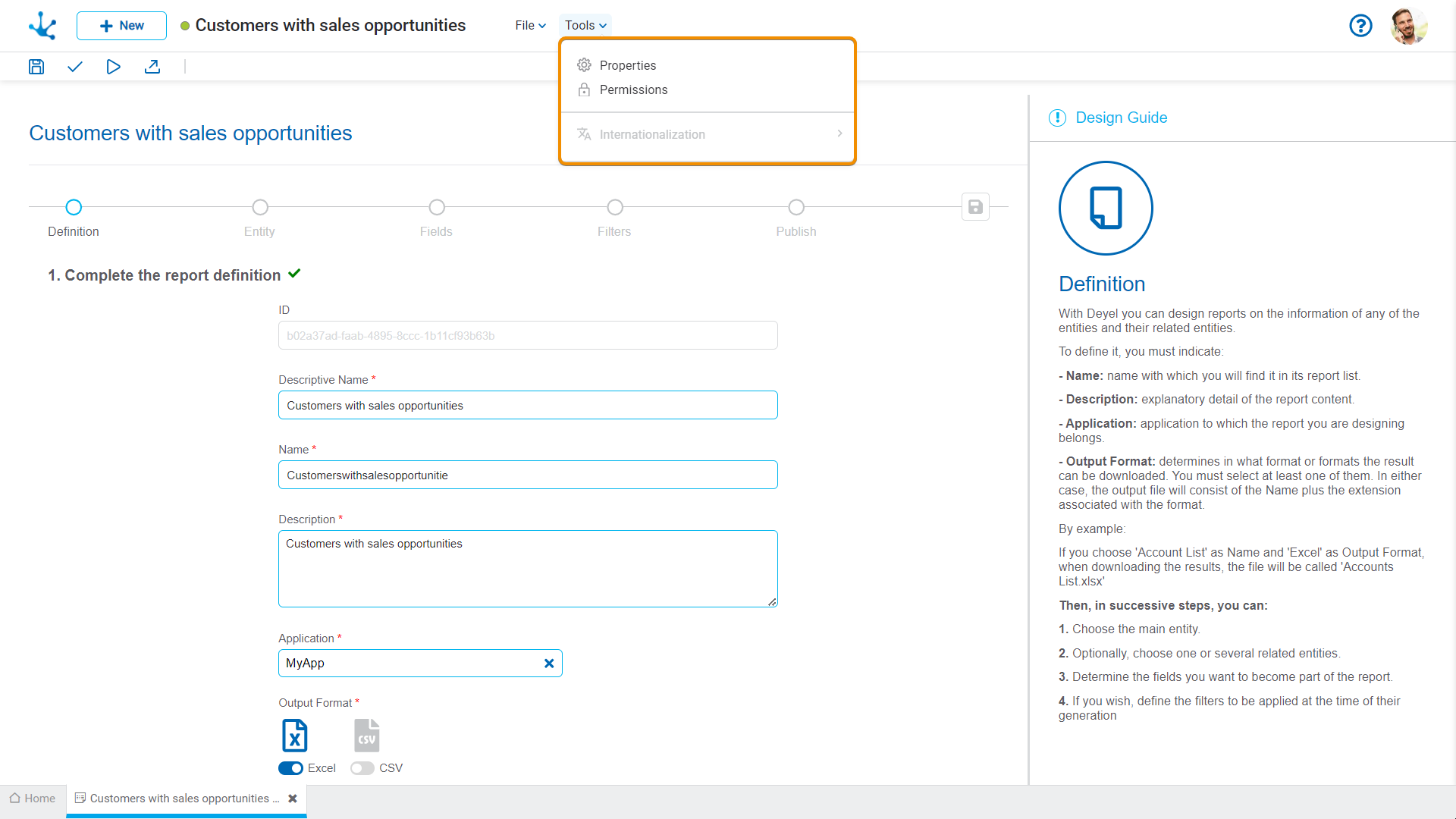
Task: Go to the Entity wizard step
Action: click(x=260, y=208)
